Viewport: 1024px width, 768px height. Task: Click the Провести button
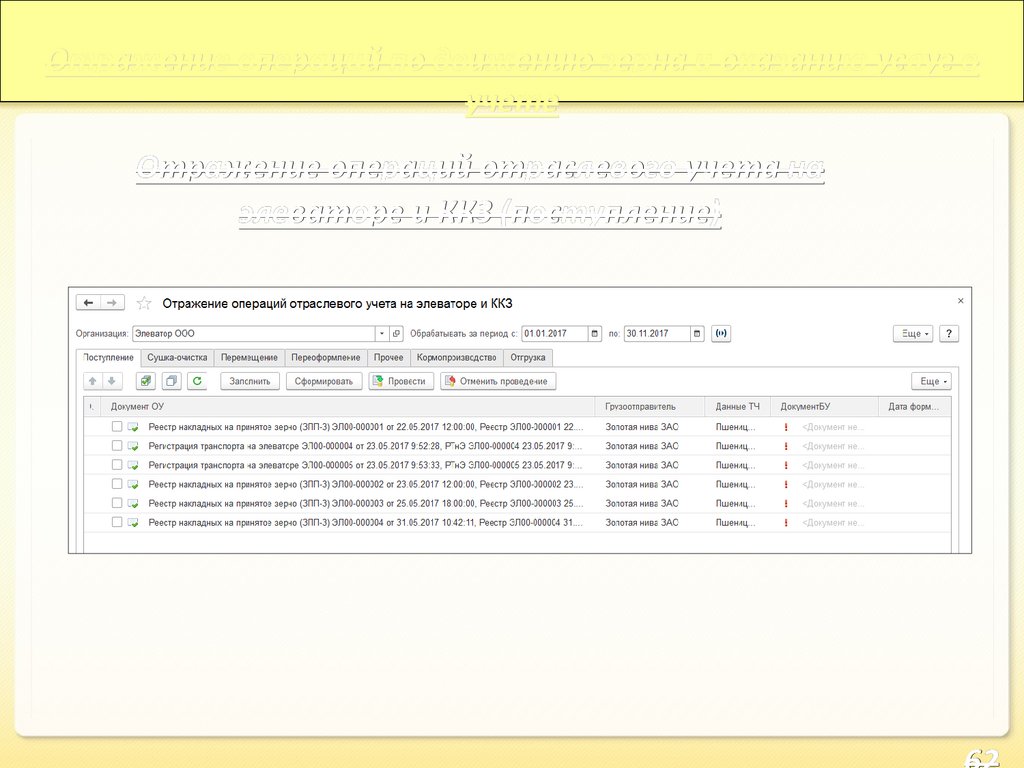coord(401,381)
